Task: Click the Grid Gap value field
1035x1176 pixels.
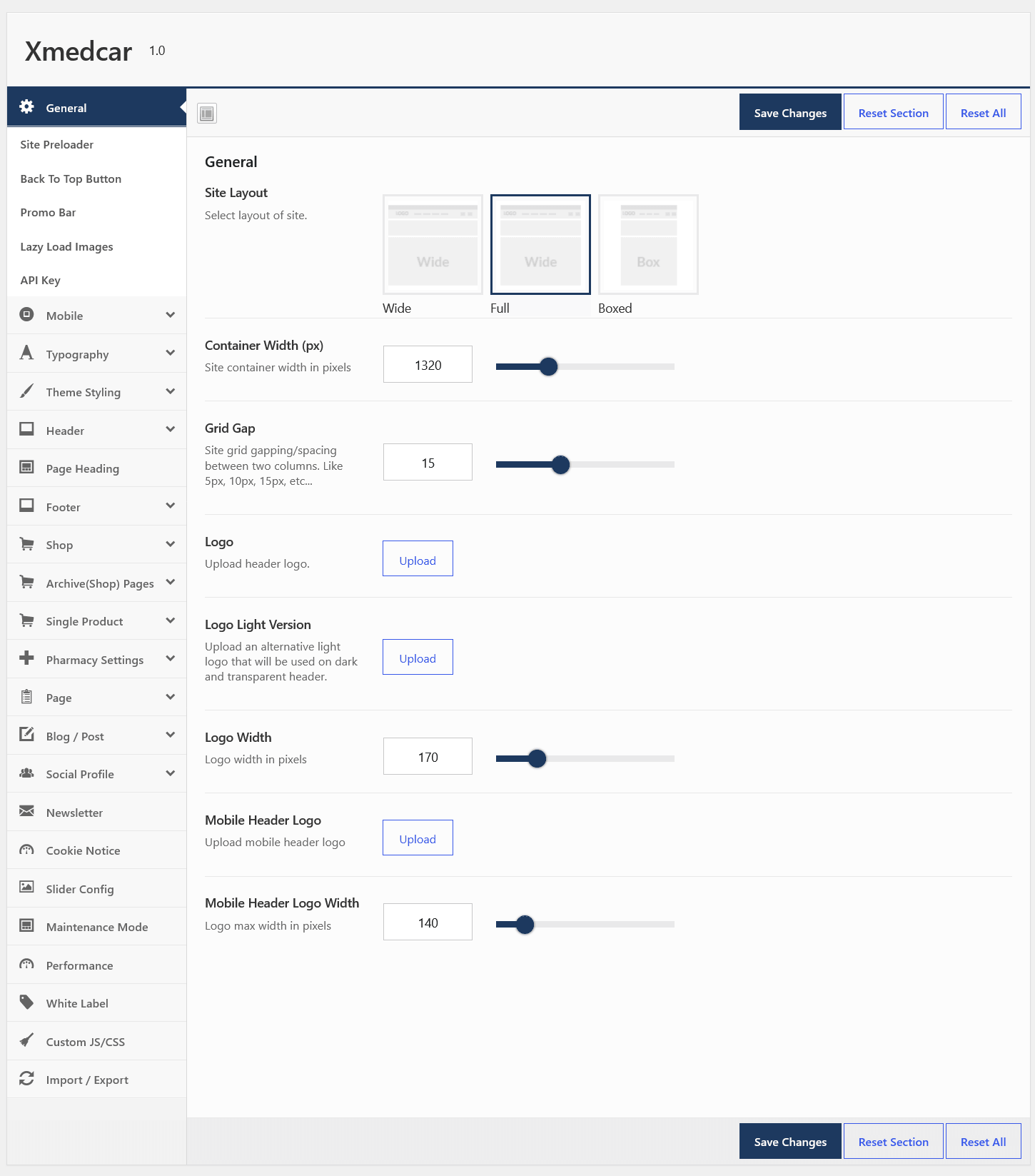Action: (428, 462)
